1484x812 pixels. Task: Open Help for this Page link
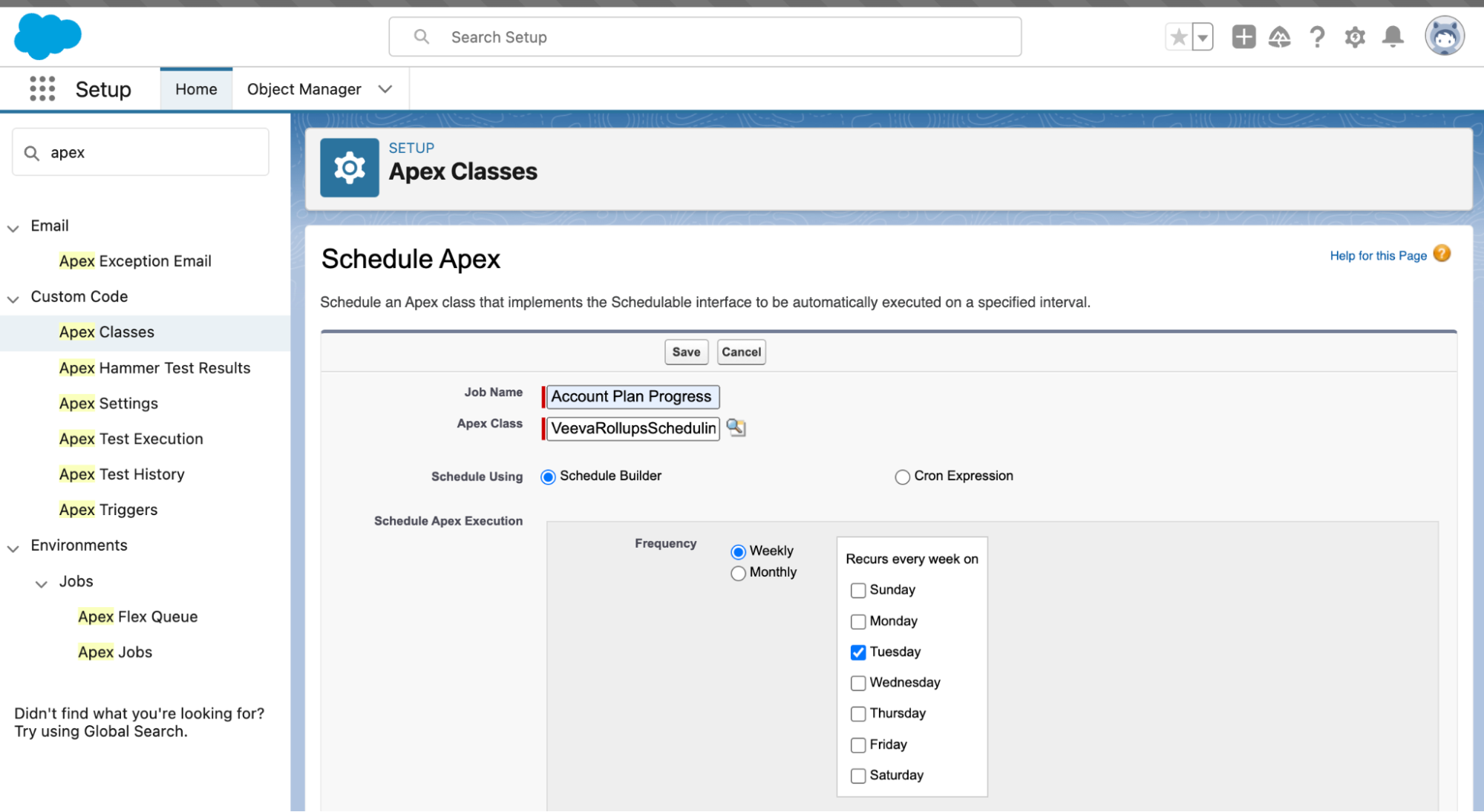pyautogui.click(x=1378, y=256)
